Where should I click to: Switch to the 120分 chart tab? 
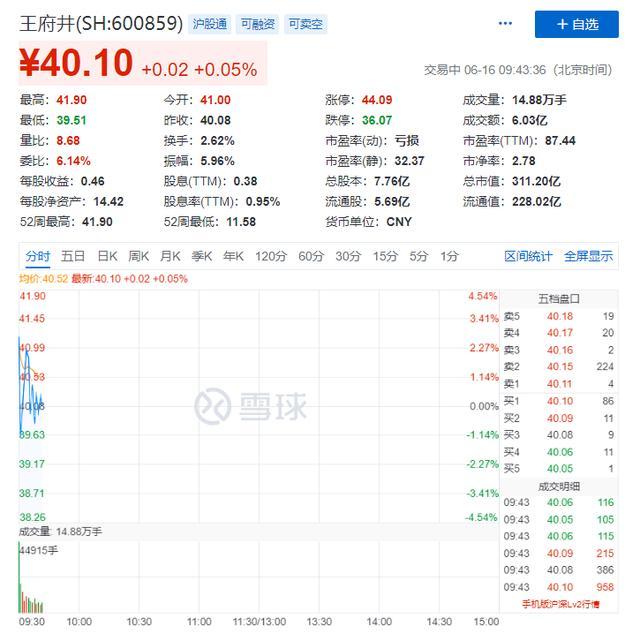click(271, 256)
